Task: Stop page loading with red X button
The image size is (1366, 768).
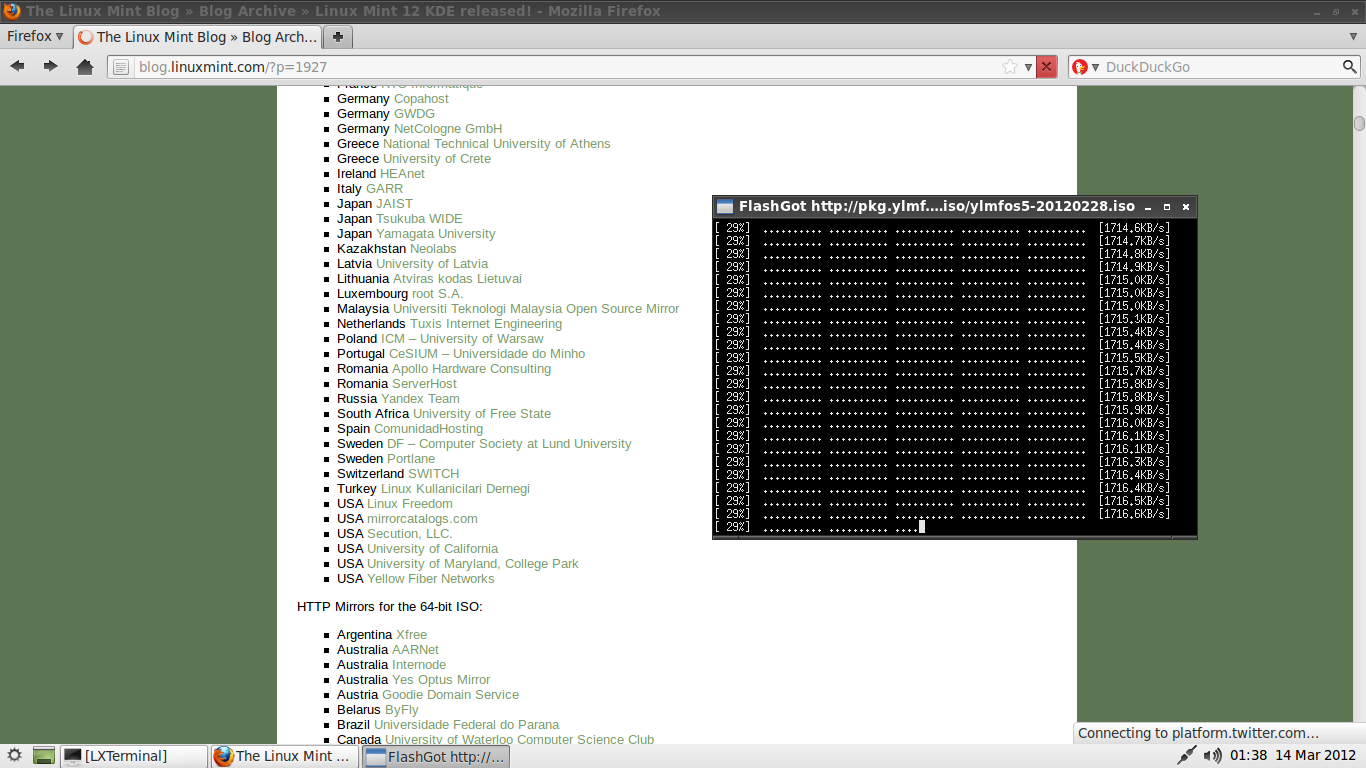Action: (1046, 67)
